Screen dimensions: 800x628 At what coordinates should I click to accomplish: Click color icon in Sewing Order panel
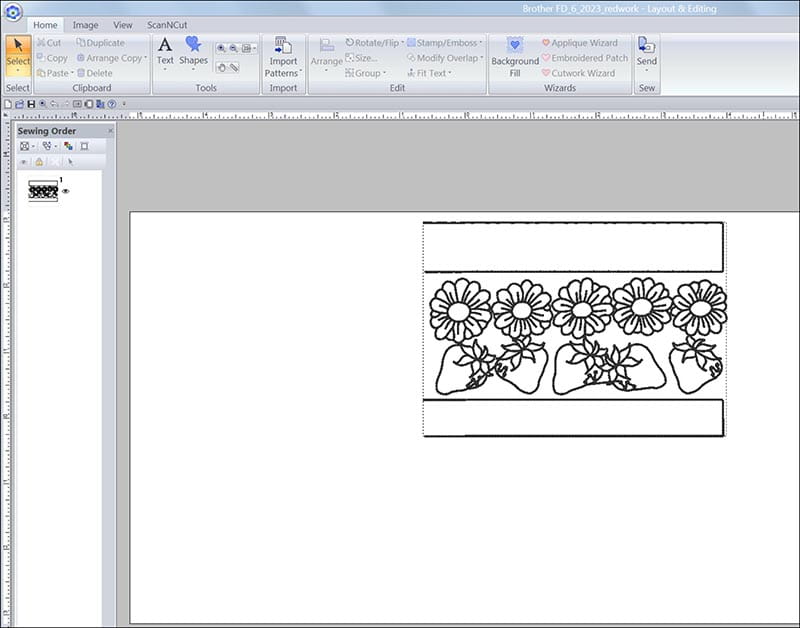(68, 146)
